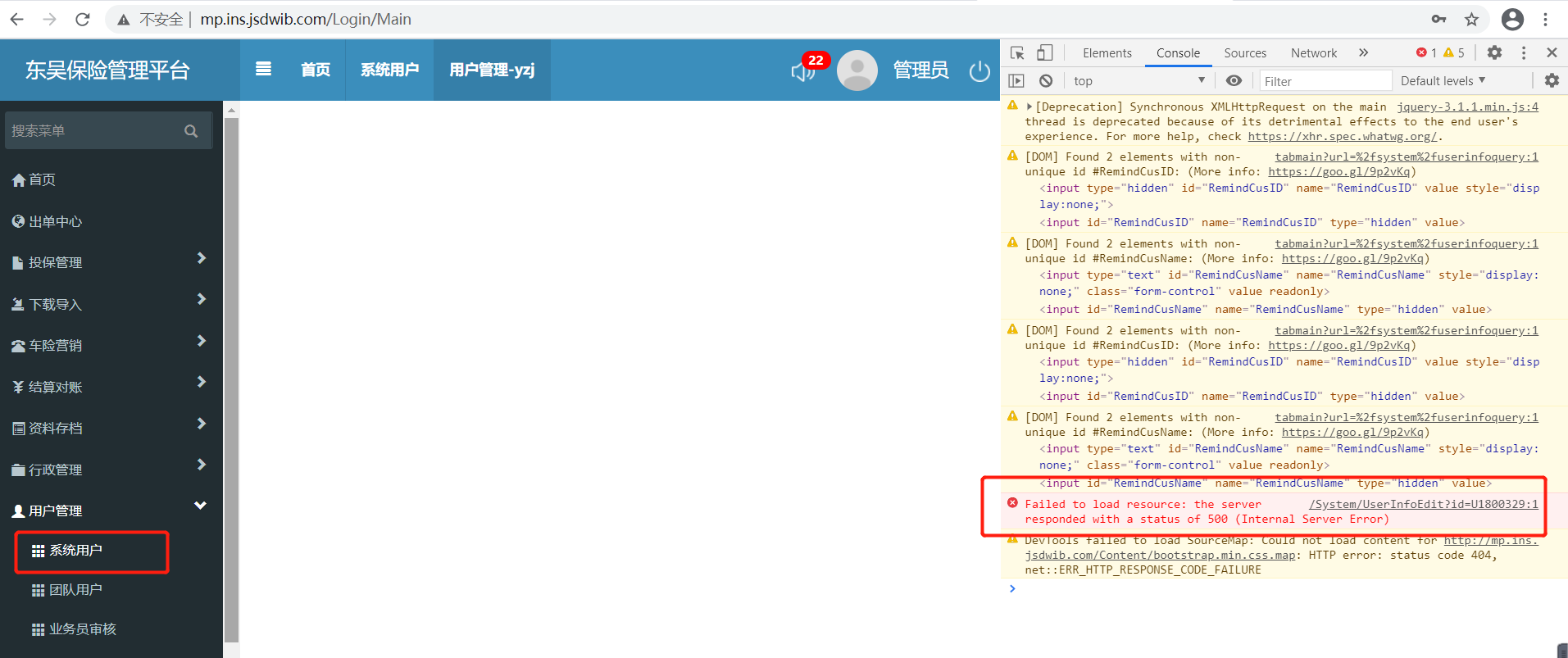The height and width of the screenshot is (658, 1568).
Task: Switch to the 系统用户 top tab
Action: (389, 70)
